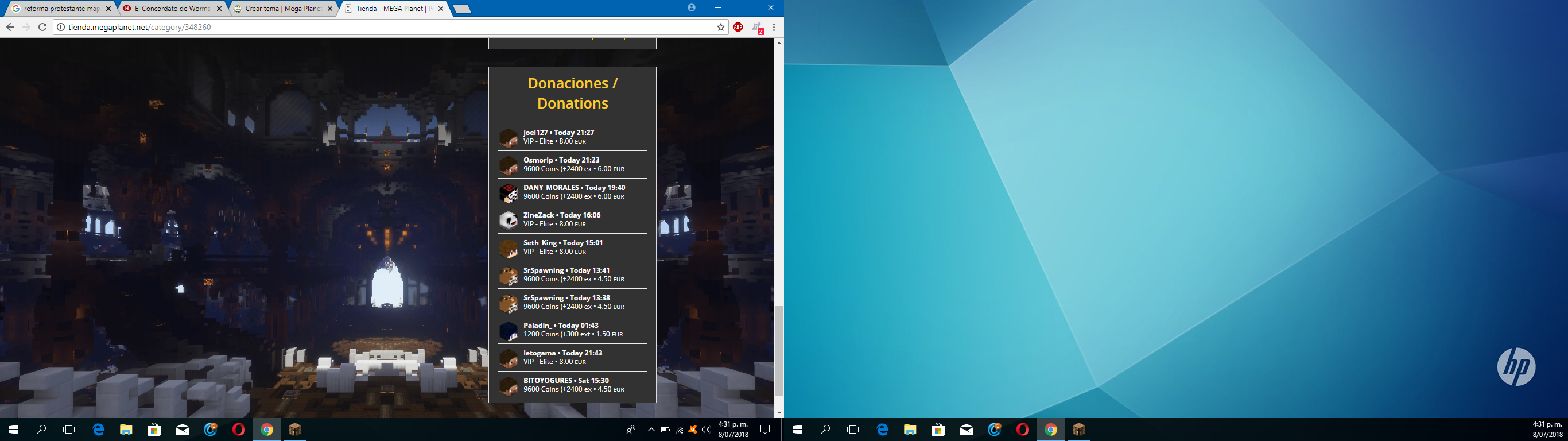Click SrSpawning's avatar at 13:38

click(509, 303)
